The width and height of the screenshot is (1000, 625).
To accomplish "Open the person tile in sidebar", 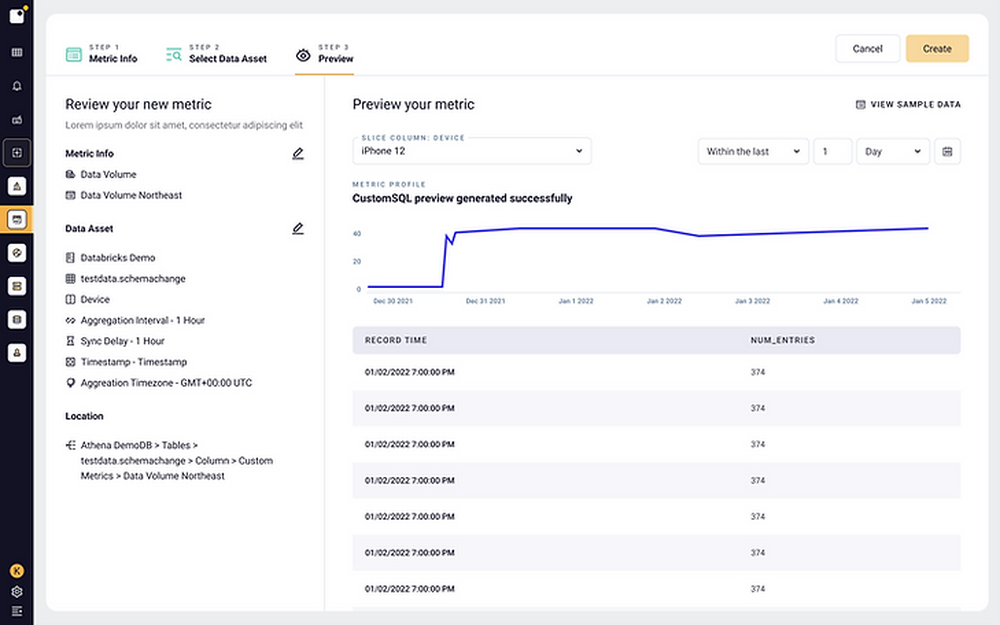I will pyautogui.click(x=17, y=353).
